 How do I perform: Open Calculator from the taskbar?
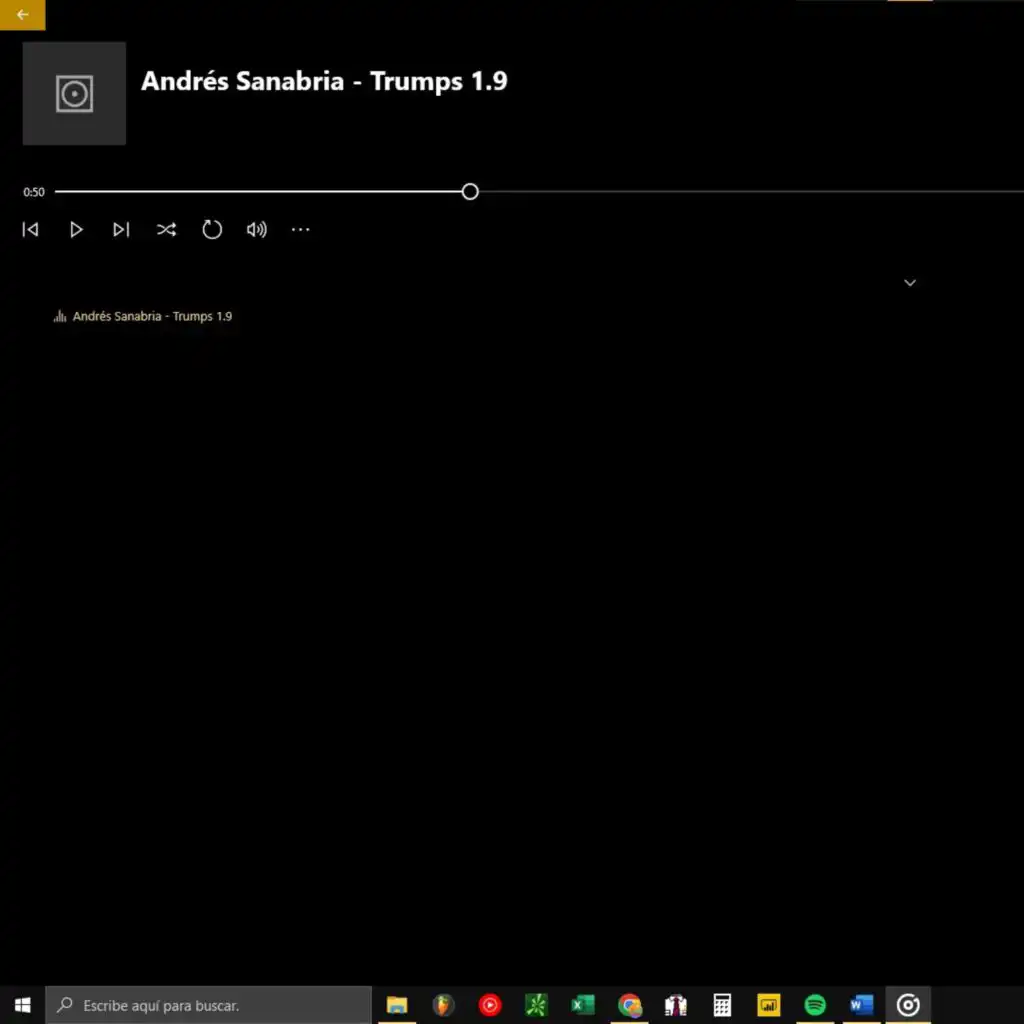[x=722, y=1005]
